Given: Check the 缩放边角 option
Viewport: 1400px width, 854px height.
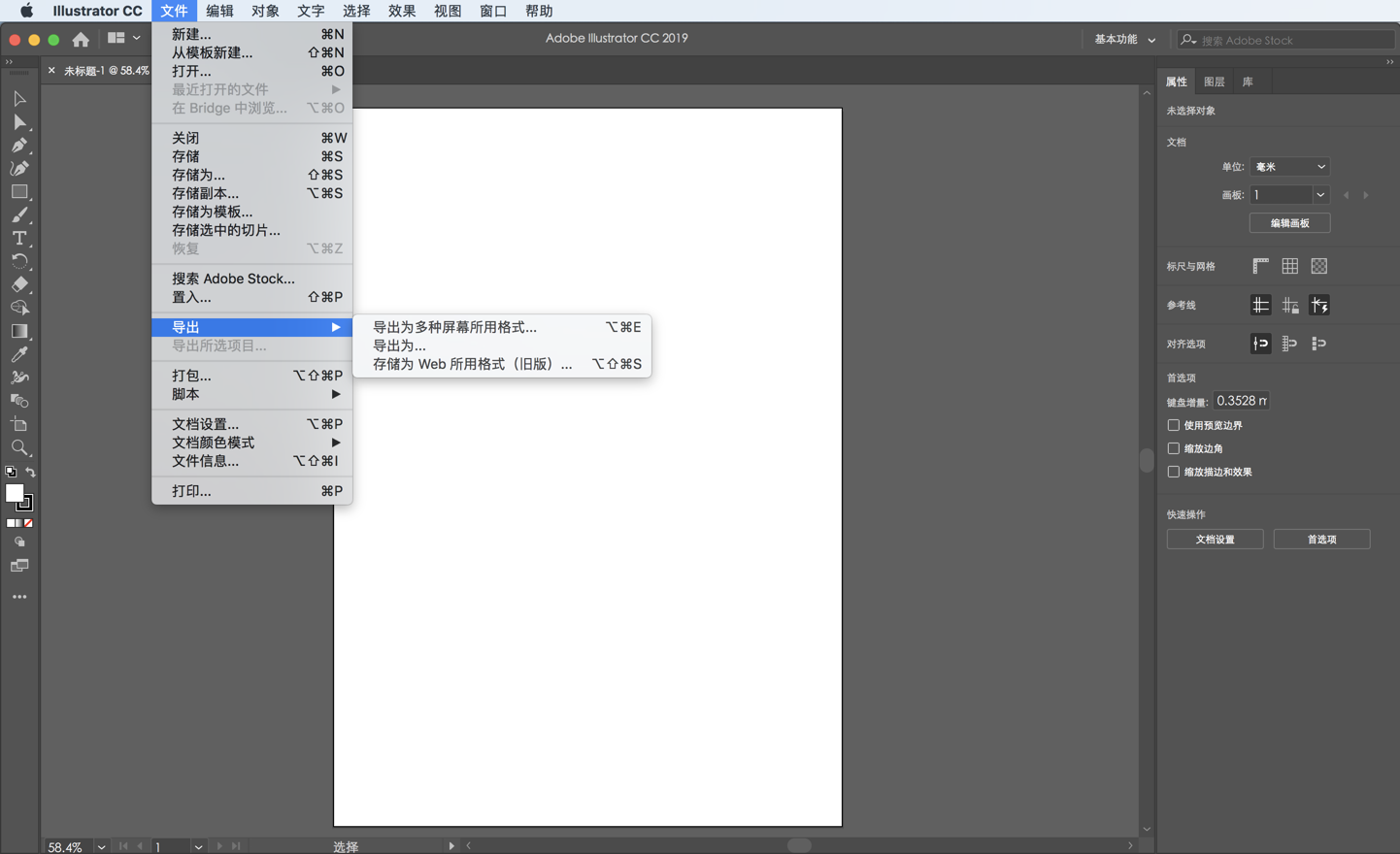Looking at the screenshot, I should 1174,448.
